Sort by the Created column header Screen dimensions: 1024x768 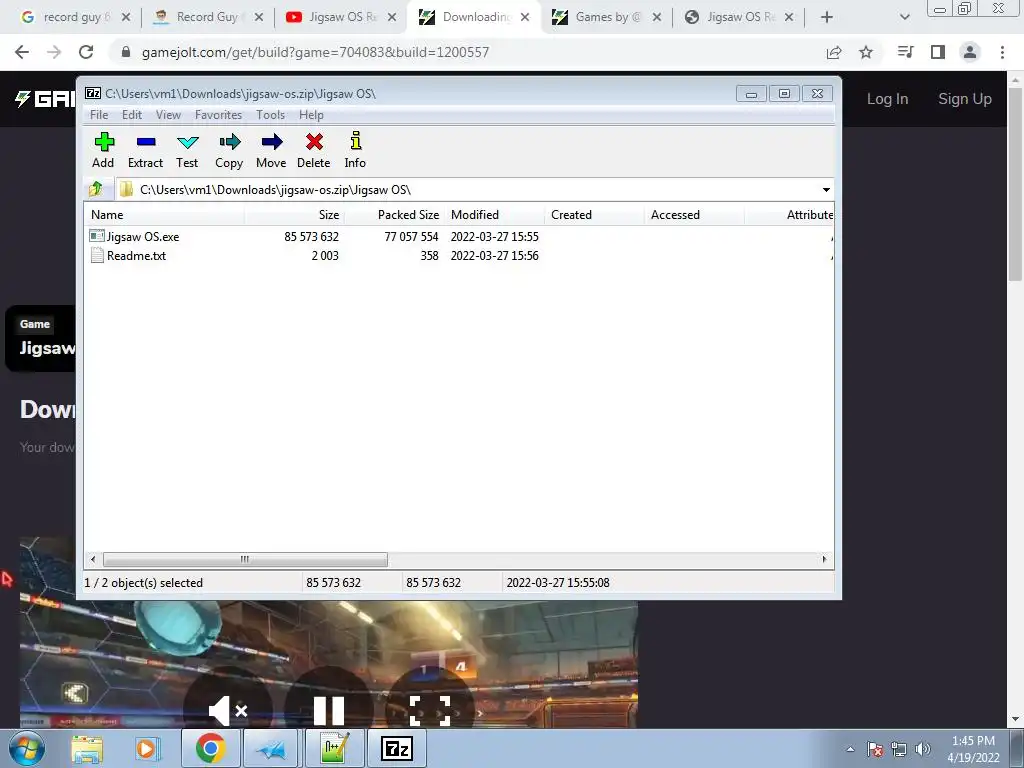[595, 215]
